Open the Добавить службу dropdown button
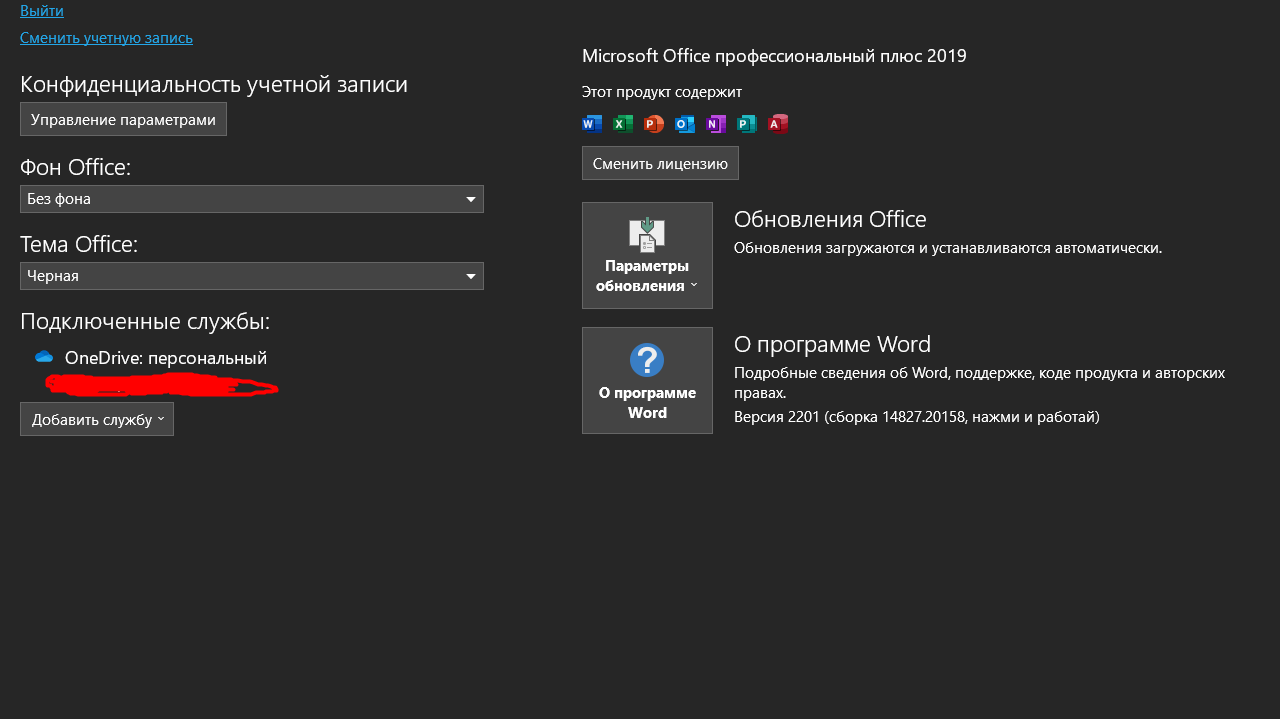Image resolution: width=1280 pixels, height=719 pixels. pos(97,419)
